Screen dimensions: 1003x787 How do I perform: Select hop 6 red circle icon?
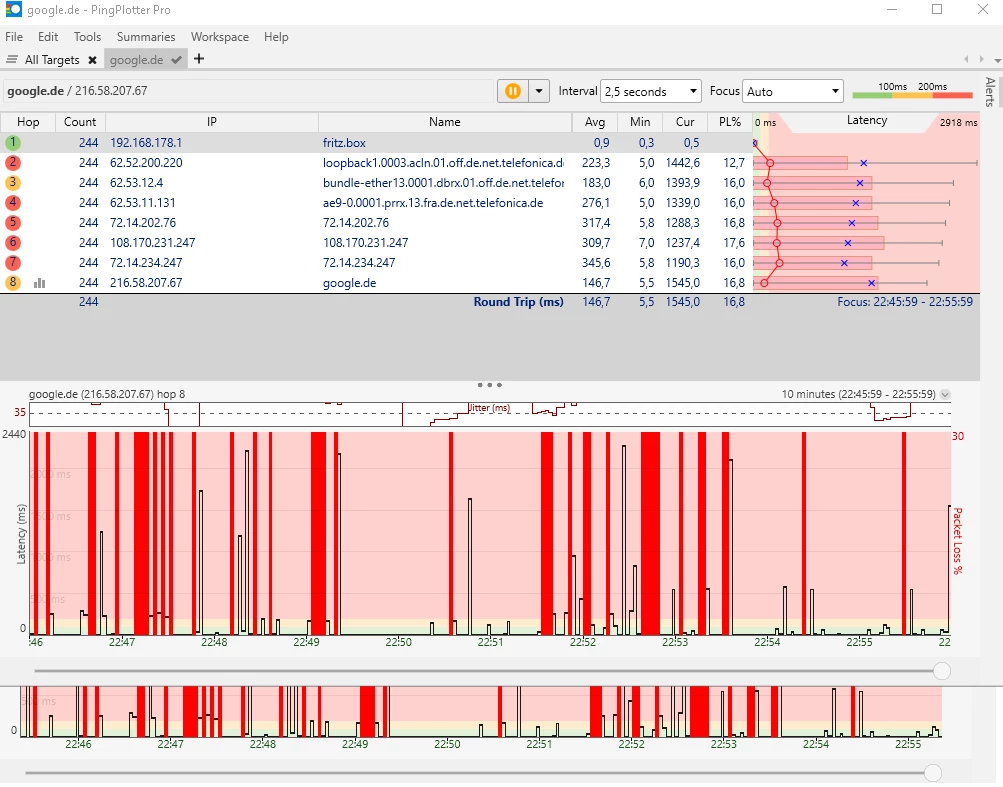pos(13,242)
